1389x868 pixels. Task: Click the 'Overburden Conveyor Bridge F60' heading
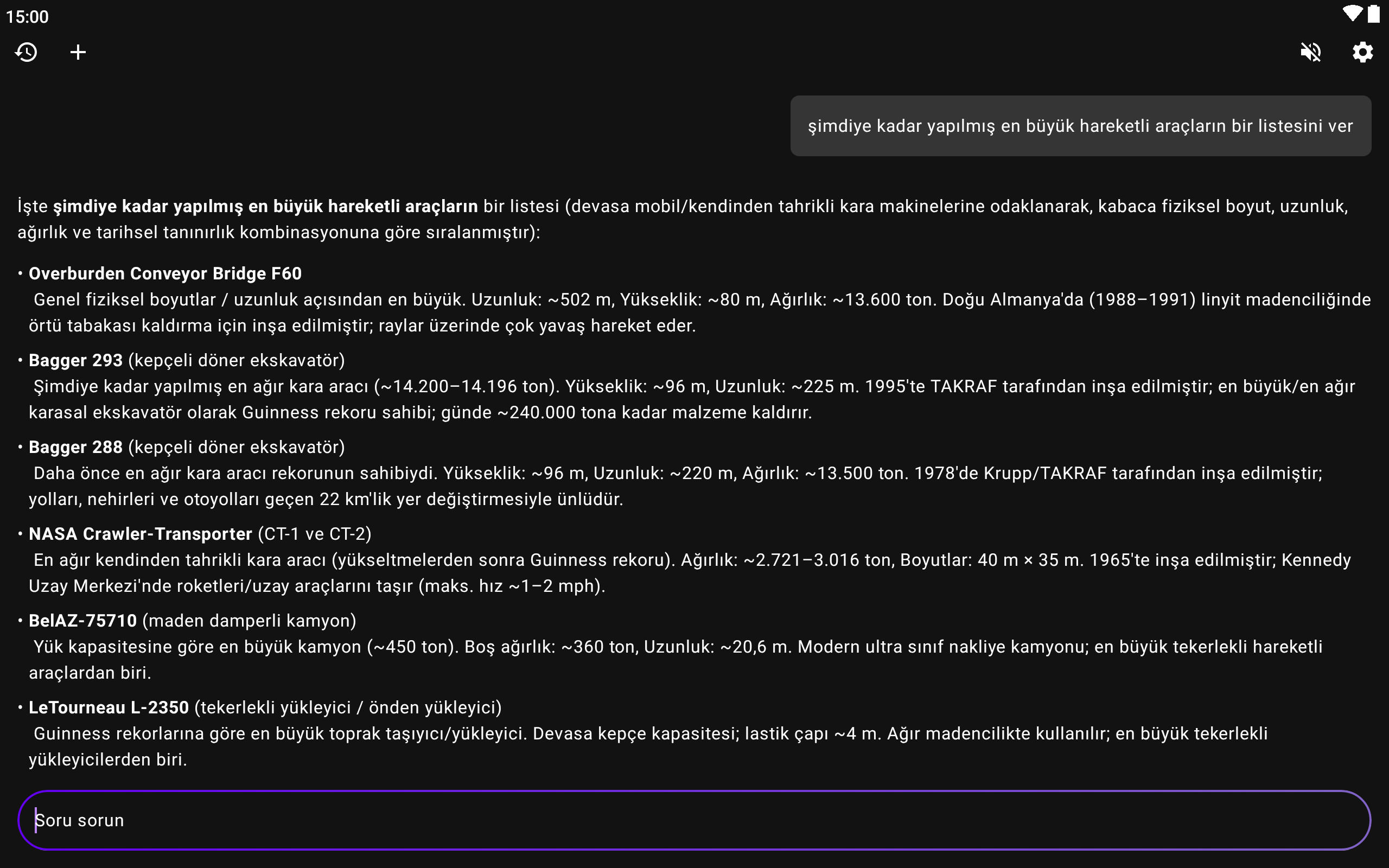tap(165, 273)
